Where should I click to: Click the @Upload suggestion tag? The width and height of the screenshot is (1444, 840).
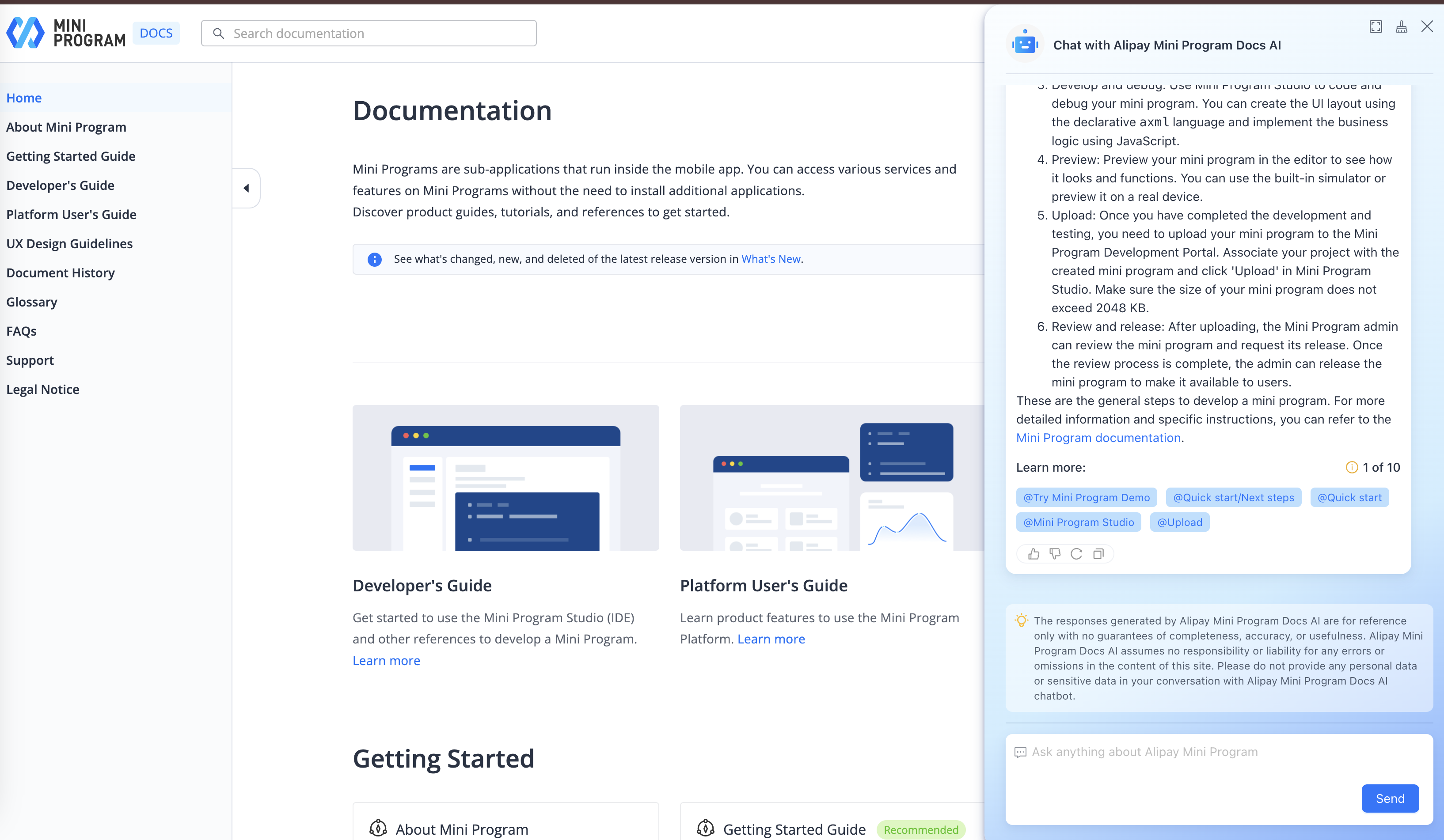(x=1179, y=522)
